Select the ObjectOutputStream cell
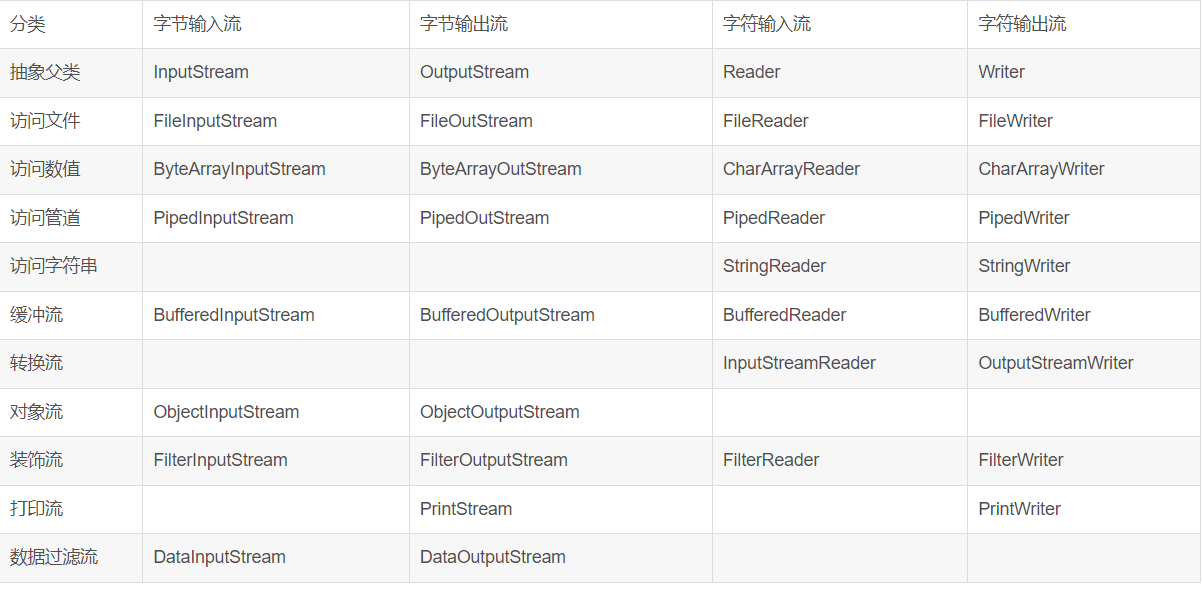This screenshot has width=1202, height=602. point(560,412)
